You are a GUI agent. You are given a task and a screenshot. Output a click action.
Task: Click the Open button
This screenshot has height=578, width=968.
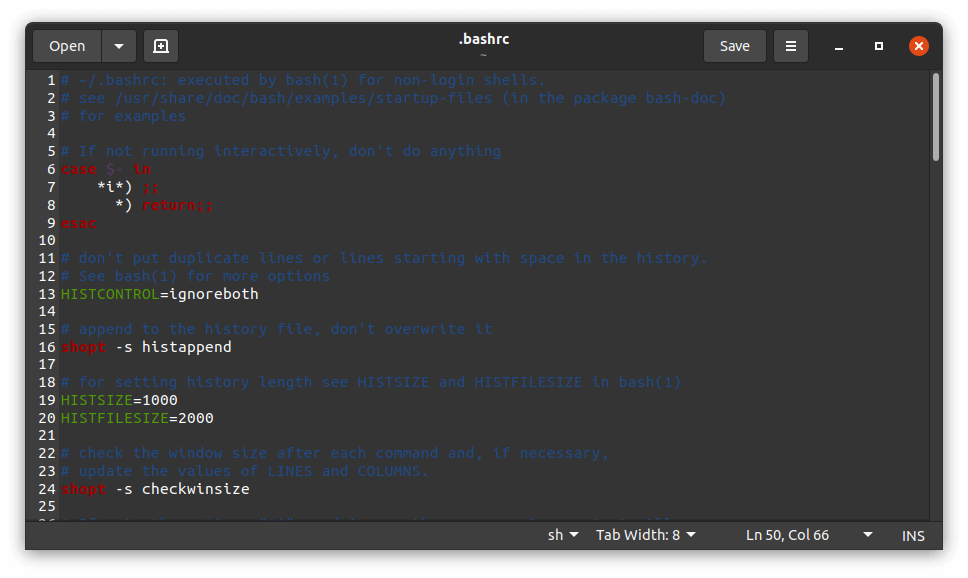66,45
